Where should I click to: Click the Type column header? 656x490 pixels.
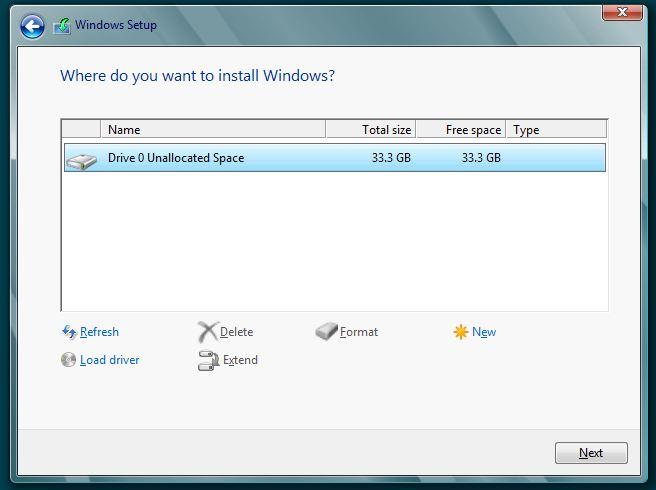pos(555,130)
